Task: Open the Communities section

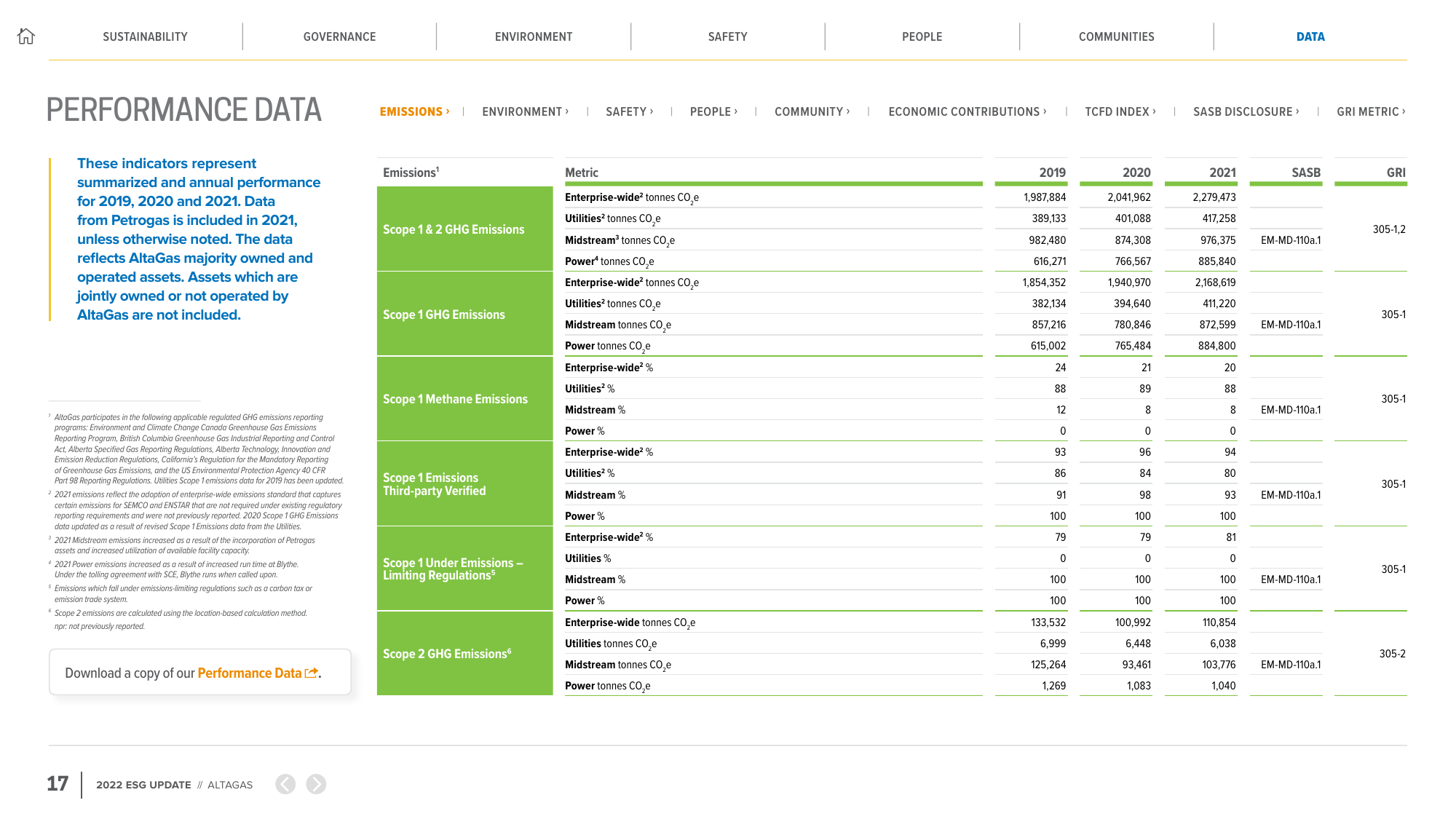Action: pos(1116,36)
